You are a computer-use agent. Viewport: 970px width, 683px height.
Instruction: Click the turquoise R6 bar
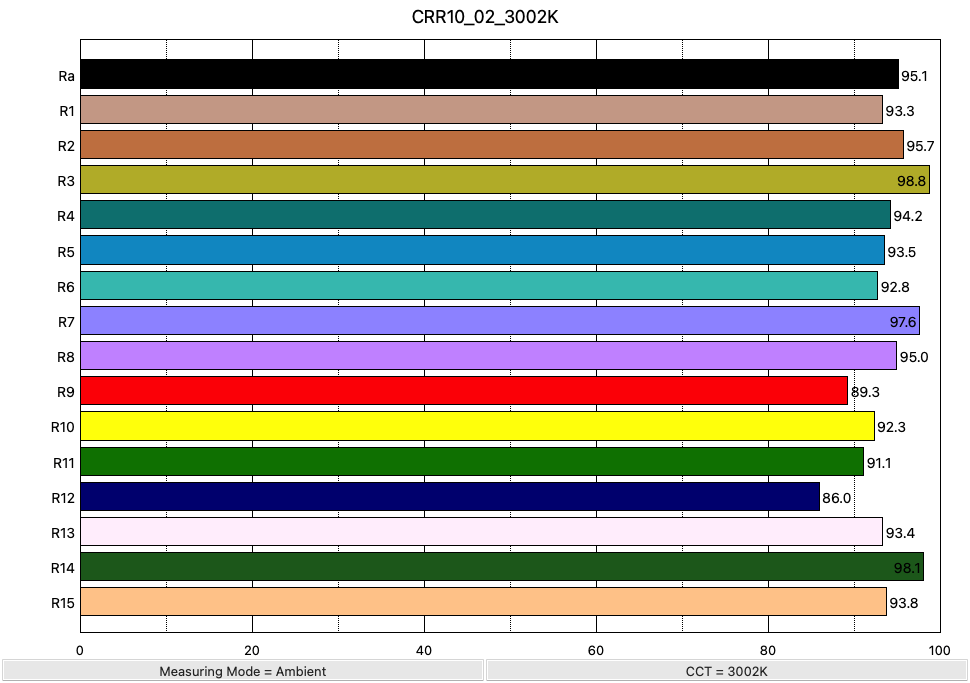tap(479, 285)
